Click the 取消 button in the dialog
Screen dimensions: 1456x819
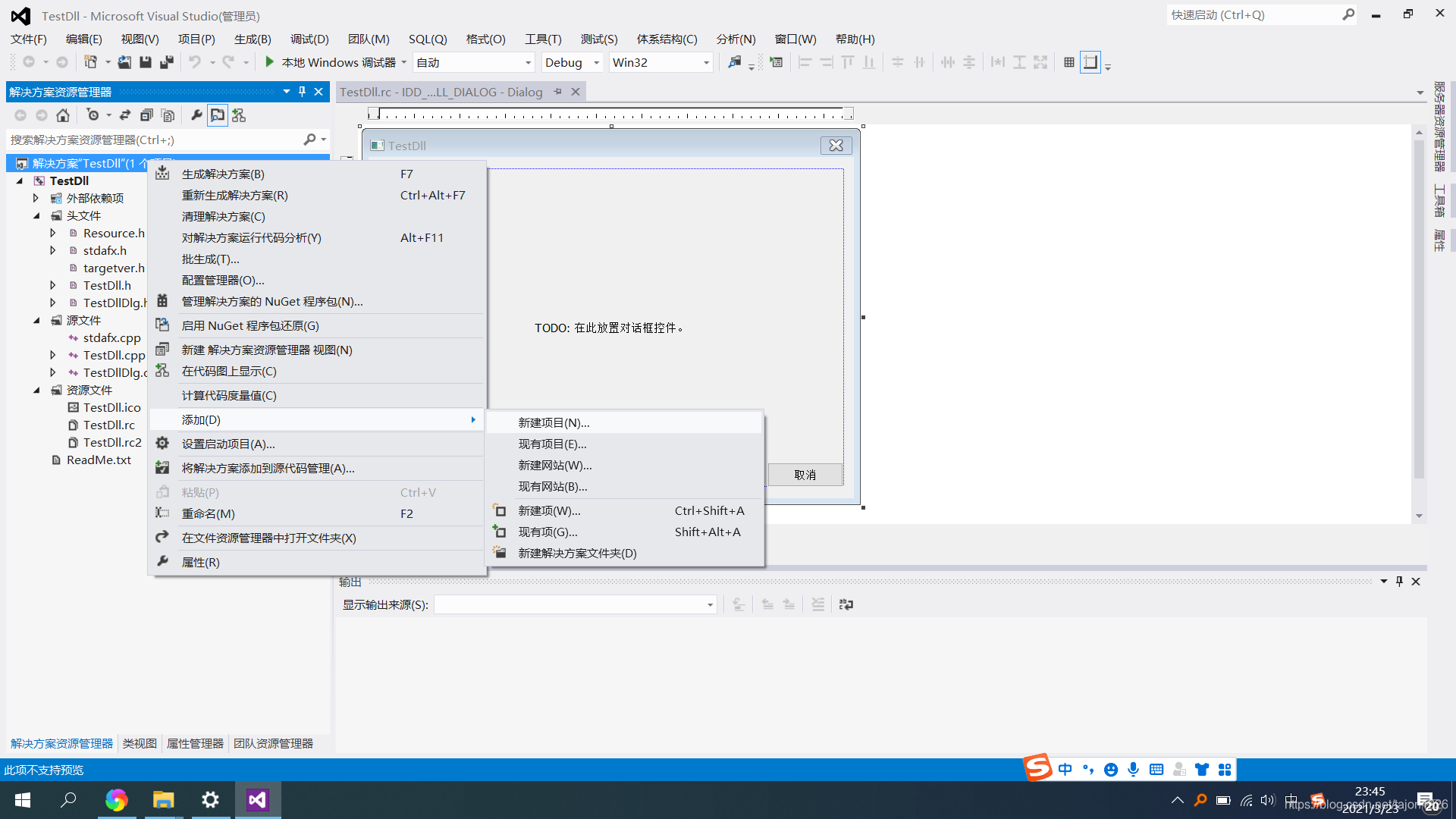tap(805, 475)
